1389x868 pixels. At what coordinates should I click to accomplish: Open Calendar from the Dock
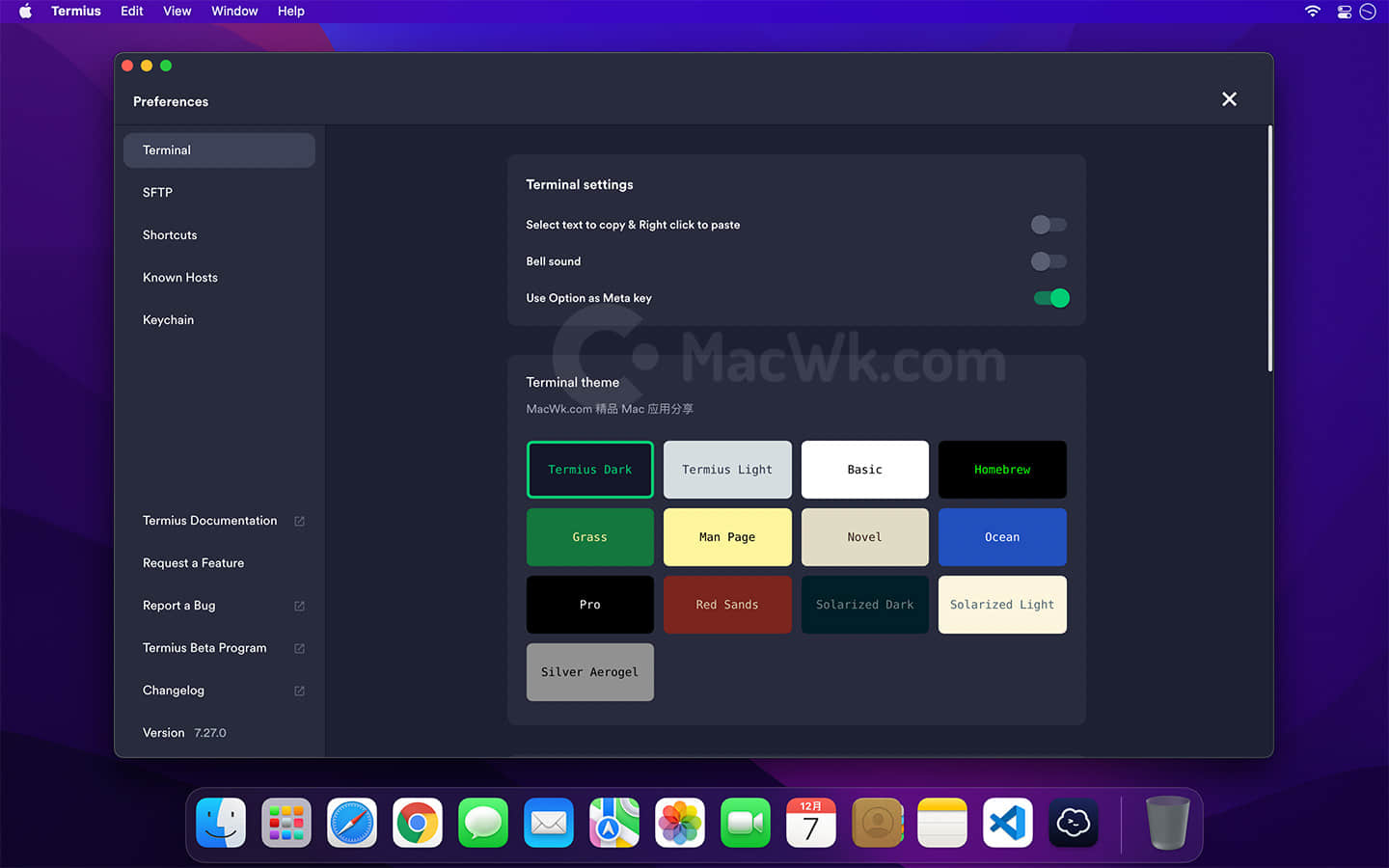[x=811, y=823]
